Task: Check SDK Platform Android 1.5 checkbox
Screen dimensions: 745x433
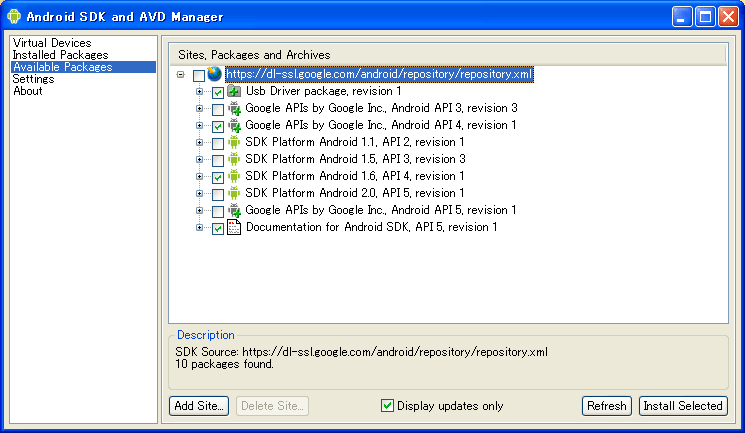Action: [218, 160]
